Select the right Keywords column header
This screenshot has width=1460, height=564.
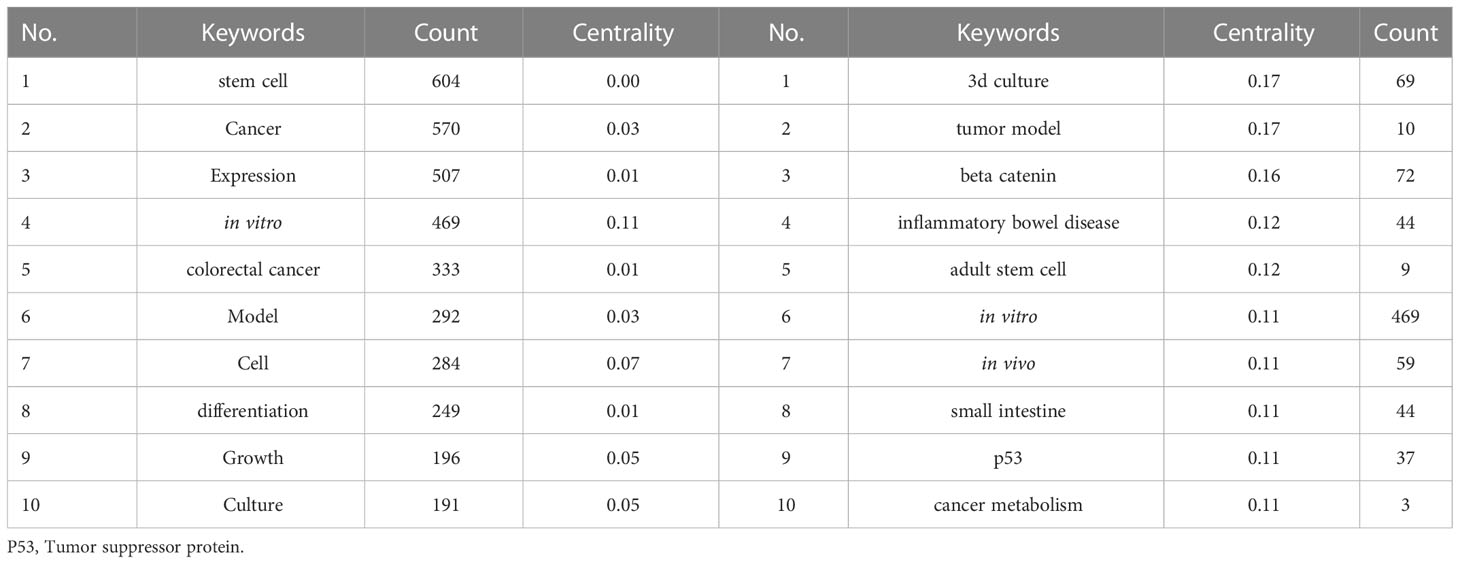point(1008,33)
